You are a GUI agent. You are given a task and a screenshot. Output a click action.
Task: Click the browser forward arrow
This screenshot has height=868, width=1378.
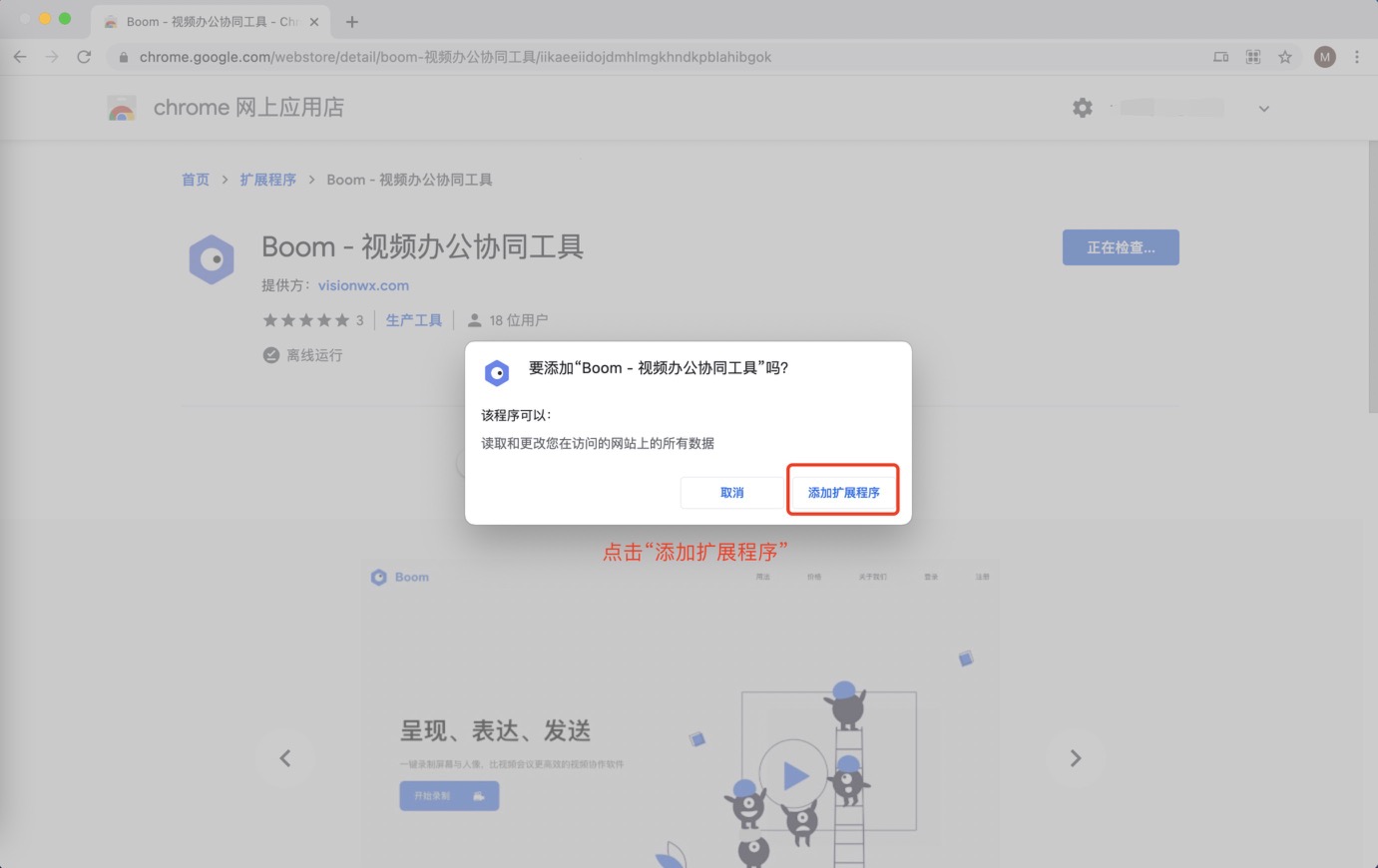52,57
